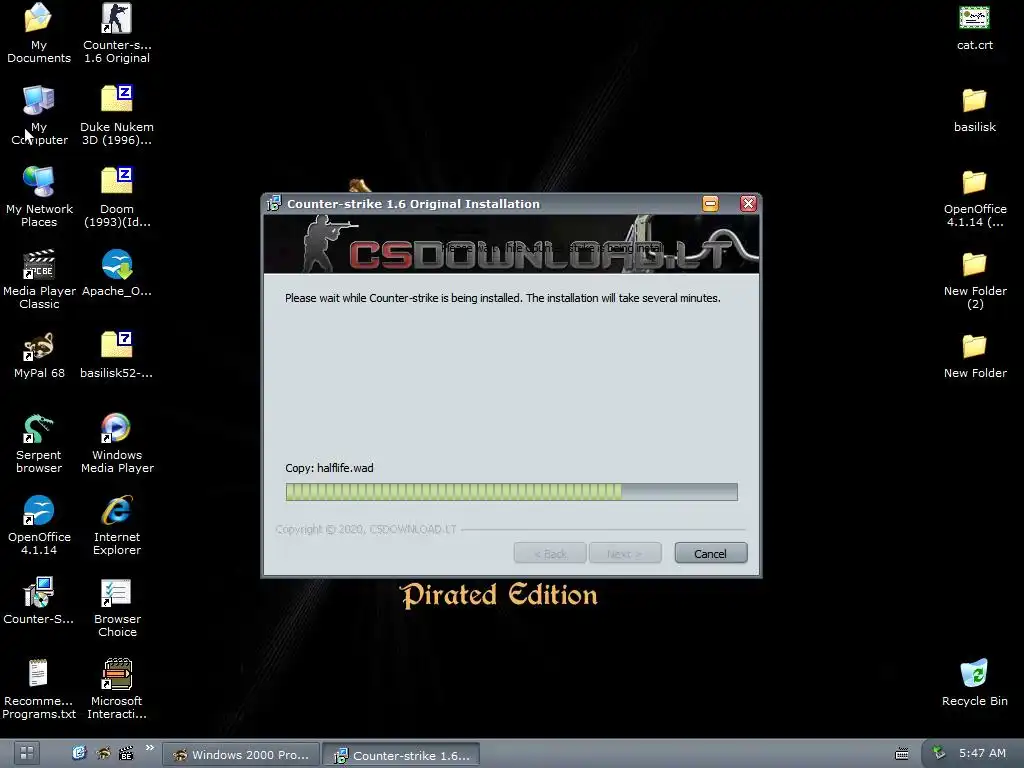Select the Windows Media Player icon
This screenshot has height=768, width=1024.
pyautogui.click(x=117, y=443)
